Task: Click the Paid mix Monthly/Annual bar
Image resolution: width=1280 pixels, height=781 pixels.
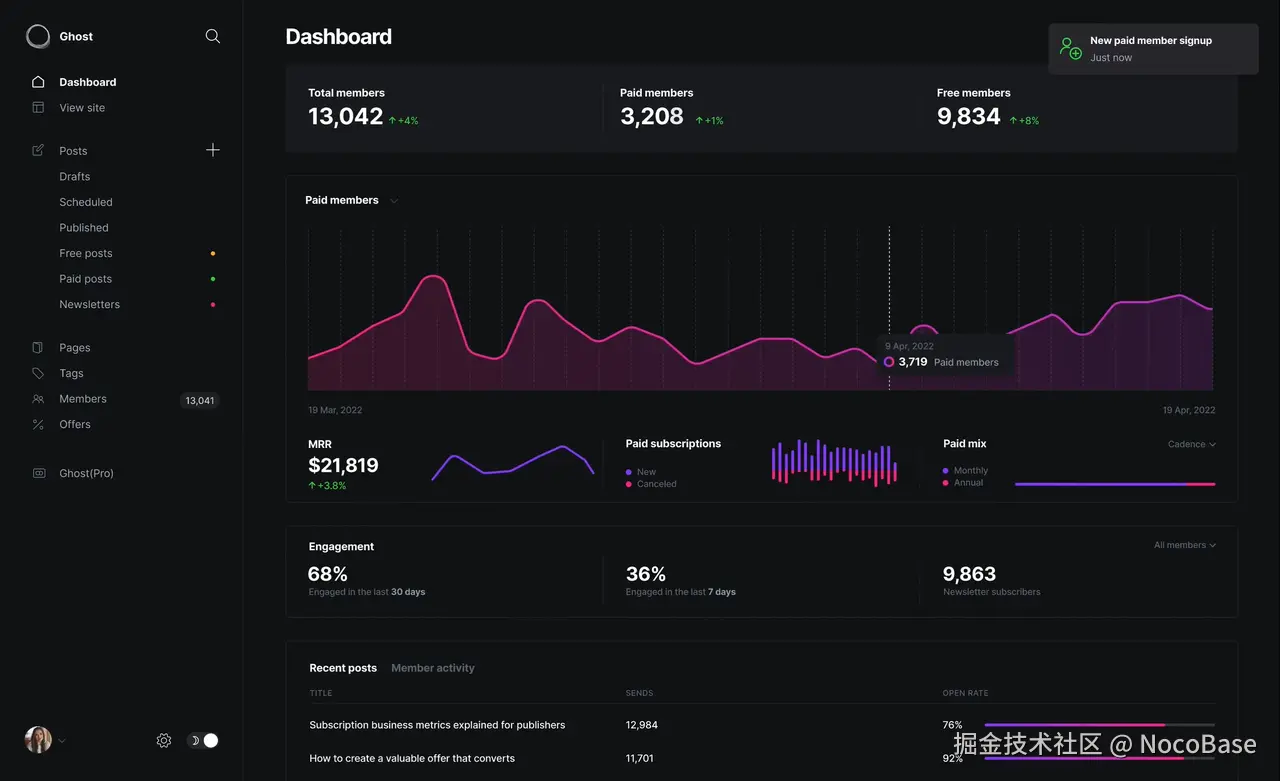Action: click(1115, 484)
